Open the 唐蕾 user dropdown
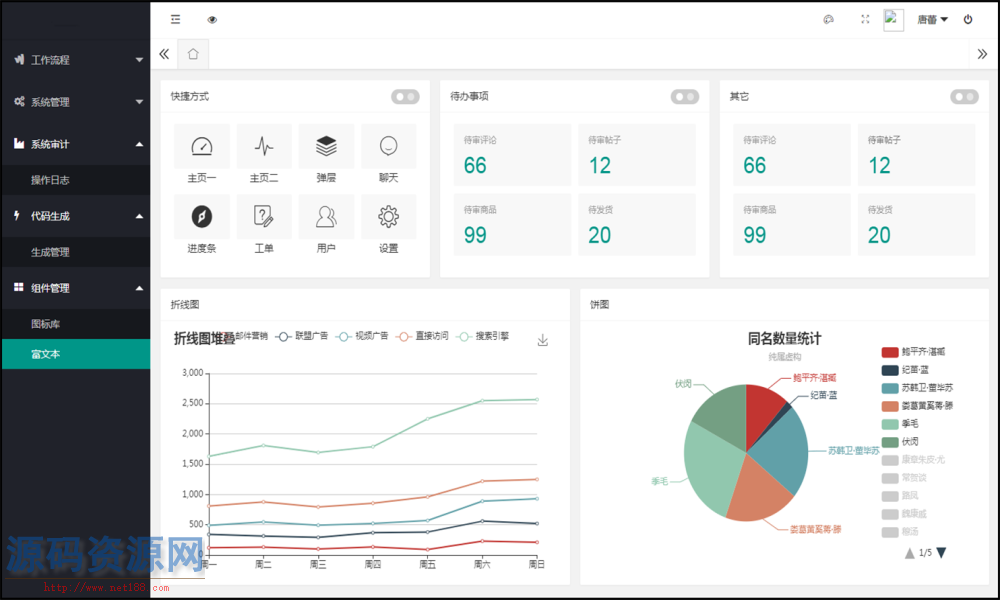Viewport: 1000px width, 600px height. tap(932, 20)
